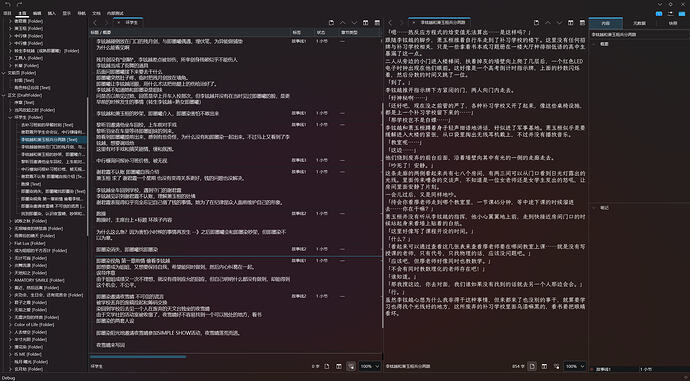Image resolution: width=690 pixels, height=381 pixels.
Task: Switch to 元数据 tab in inspector
Action: tap(639, 23)
